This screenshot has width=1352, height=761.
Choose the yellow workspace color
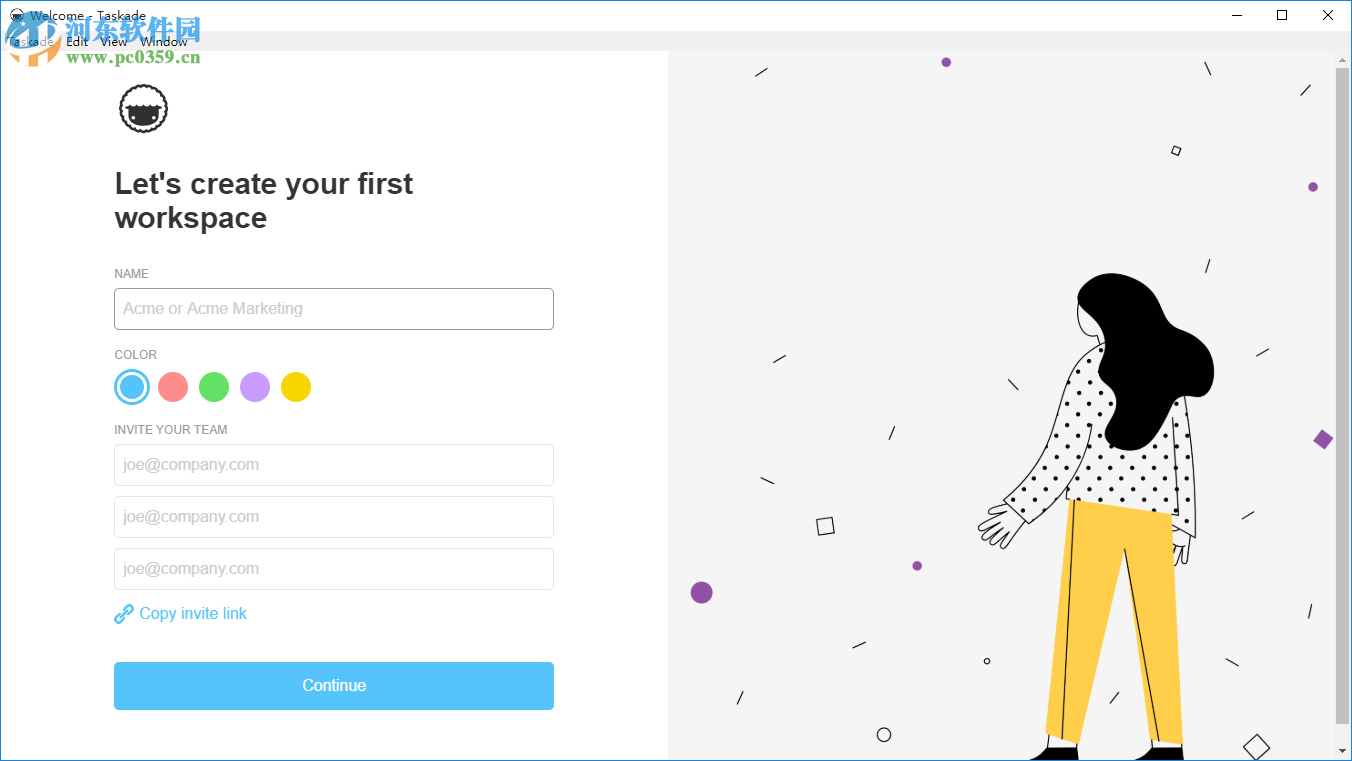tap(296, 387)
